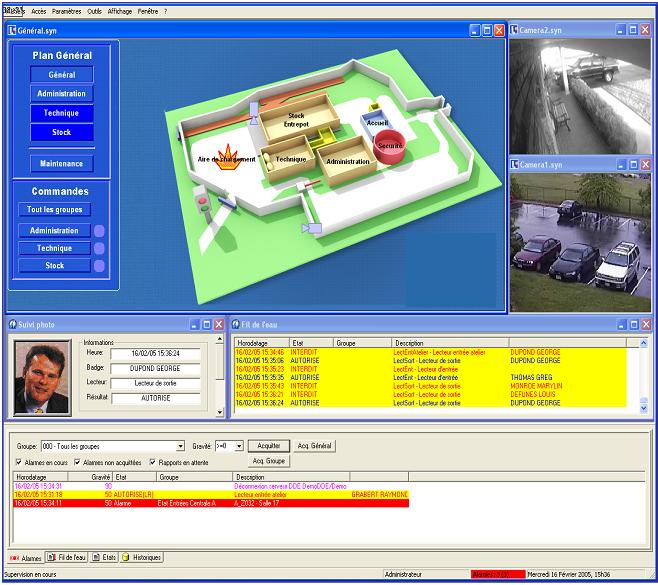Screen dimensions: 658x585
Task: Open the Groupe dropdown list
Action: coord(180,446)
